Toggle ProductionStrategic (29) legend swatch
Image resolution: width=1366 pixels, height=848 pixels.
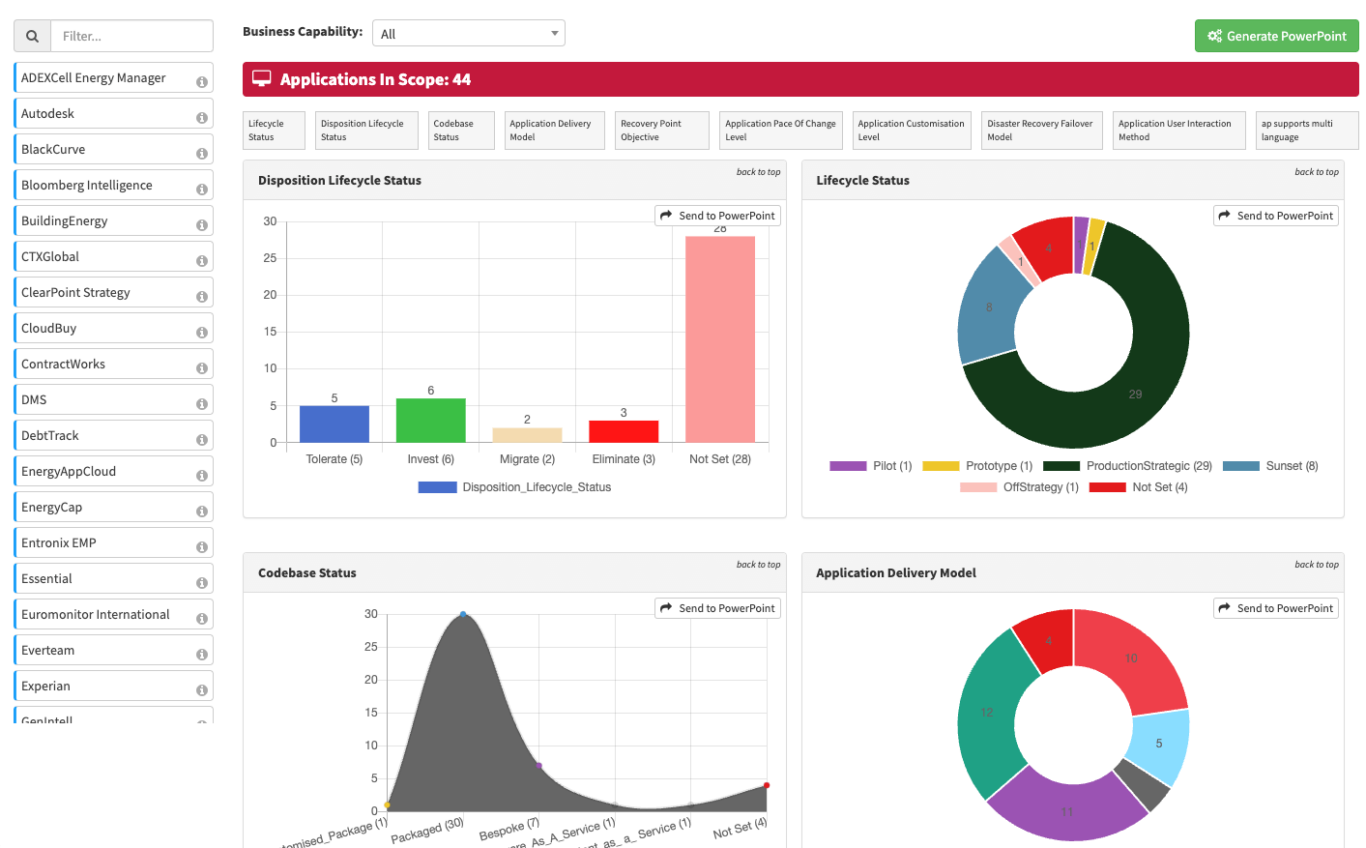(x=1061, y=466)
